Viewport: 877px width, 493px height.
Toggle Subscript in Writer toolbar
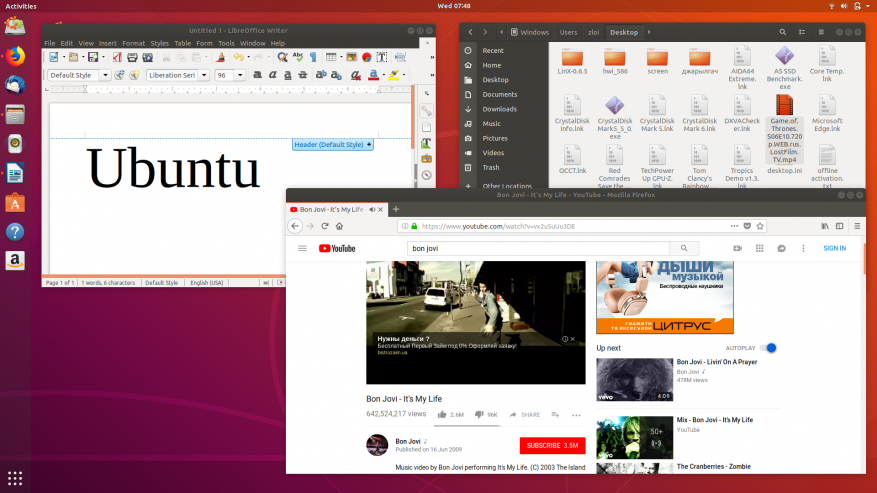(336, 75)
